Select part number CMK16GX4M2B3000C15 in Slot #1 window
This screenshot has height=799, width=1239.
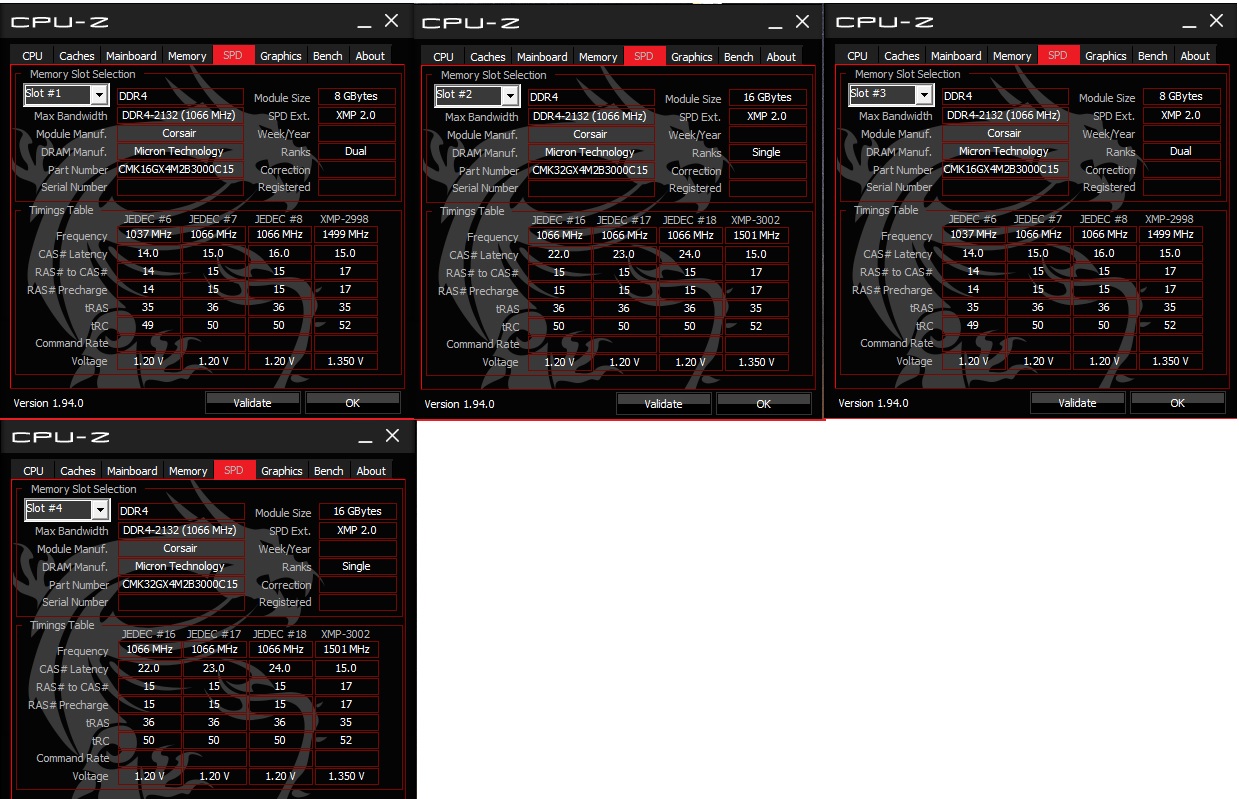[180, 169]
